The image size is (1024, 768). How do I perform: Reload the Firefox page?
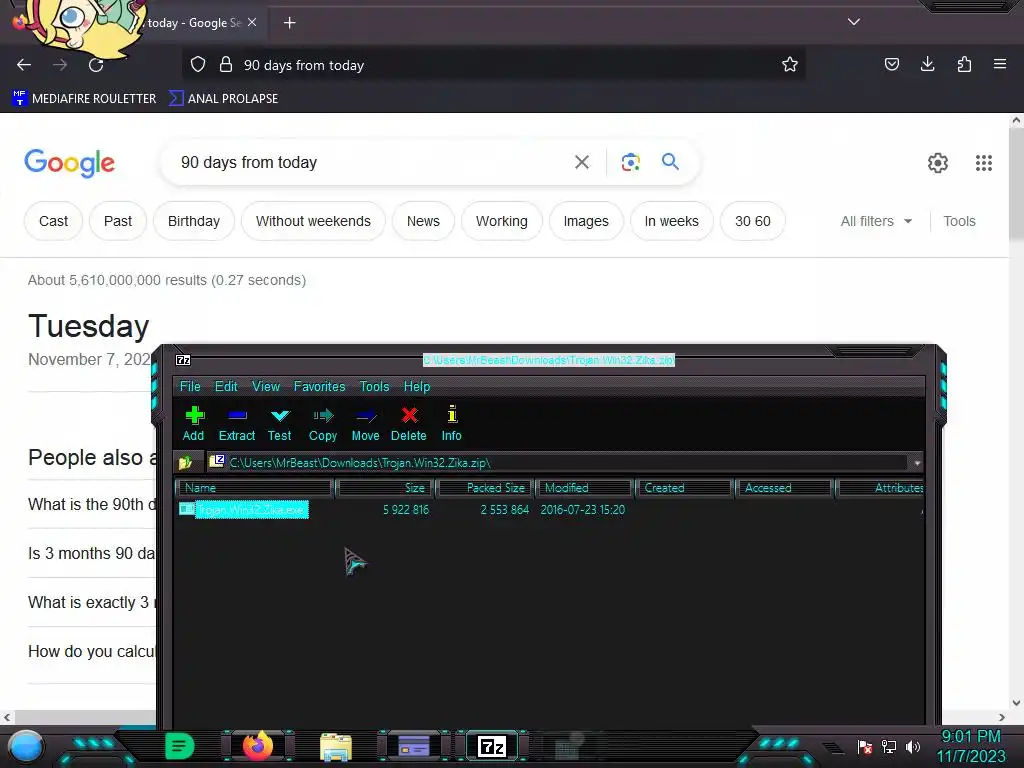(x=96, y=65)
